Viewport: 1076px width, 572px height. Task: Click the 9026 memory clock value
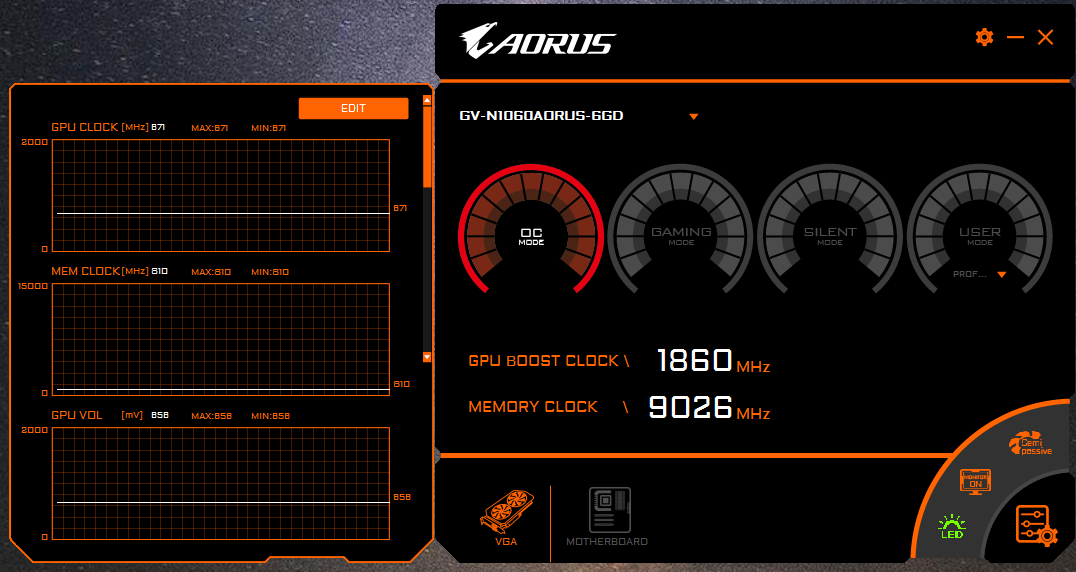tap(690, 407)
